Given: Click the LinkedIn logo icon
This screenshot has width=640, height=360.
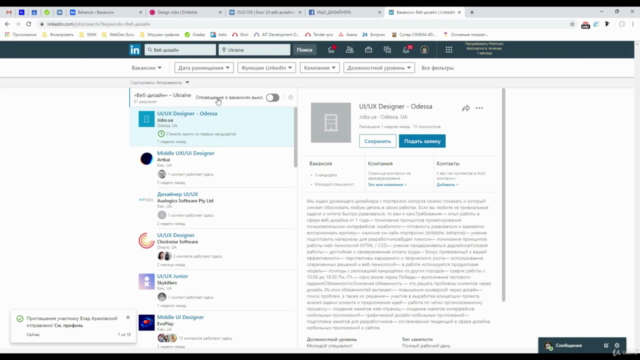Looking at the screenshot, I should click(x=135, y=50).
